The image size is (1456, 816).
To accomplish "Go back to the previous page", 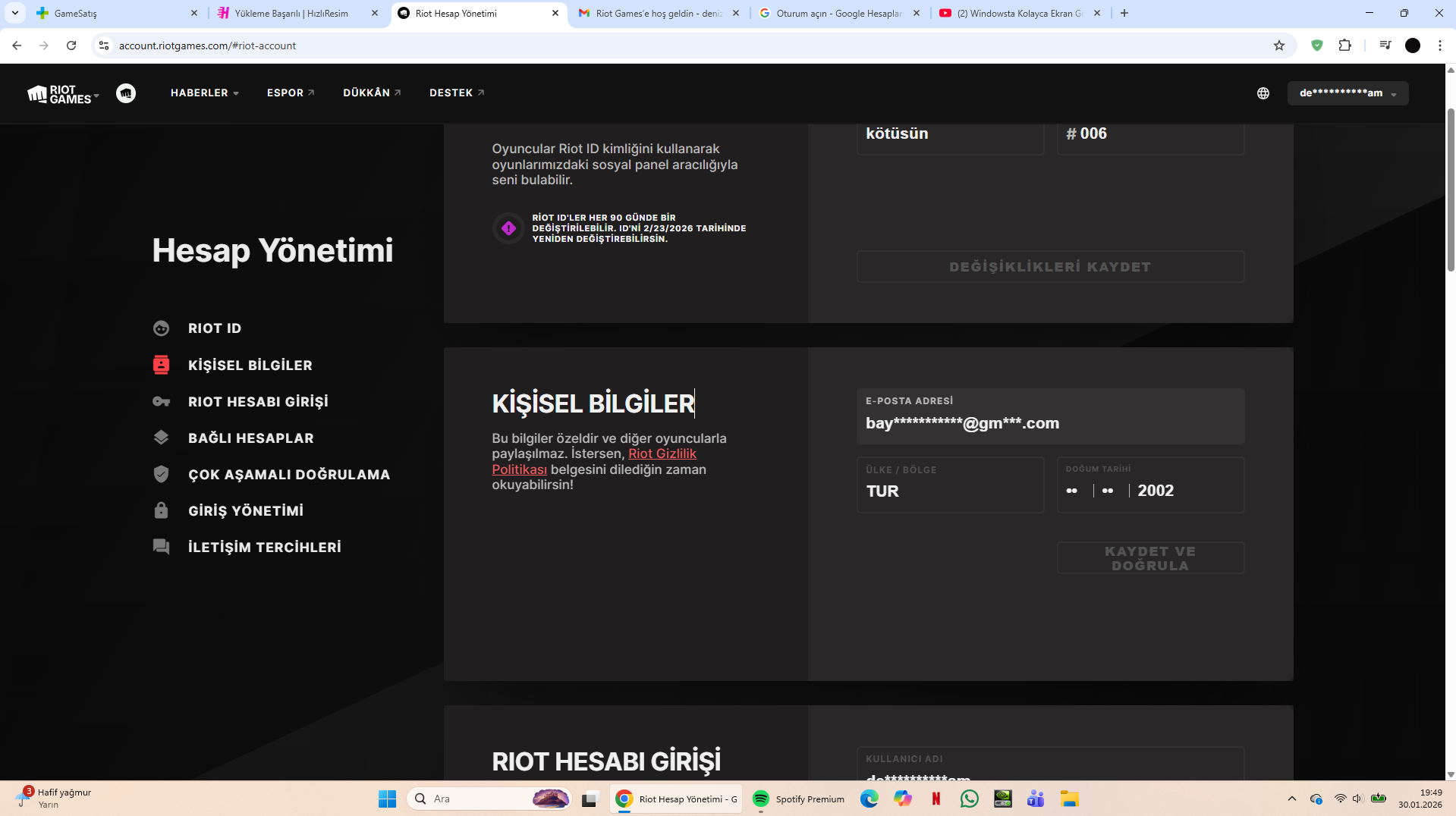I will (17, 46).
